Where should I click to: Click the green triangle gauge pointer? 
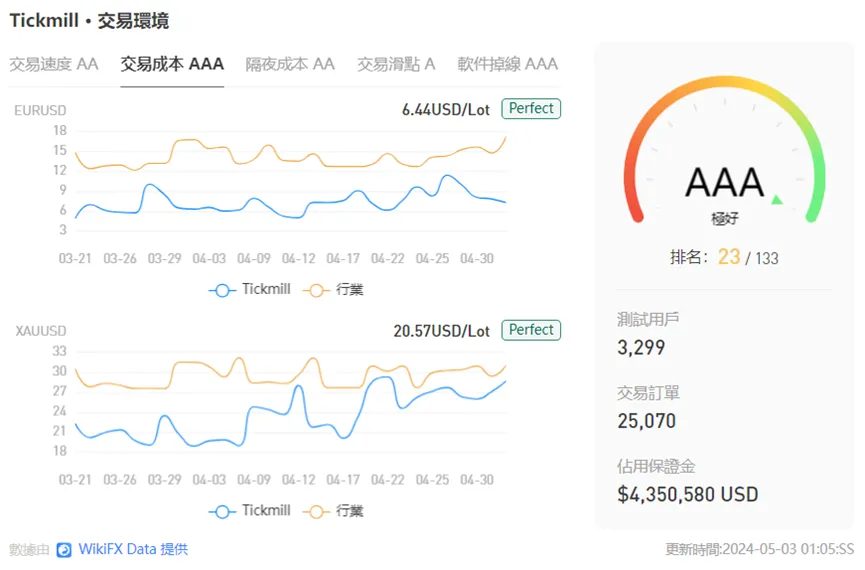point(777,199)
